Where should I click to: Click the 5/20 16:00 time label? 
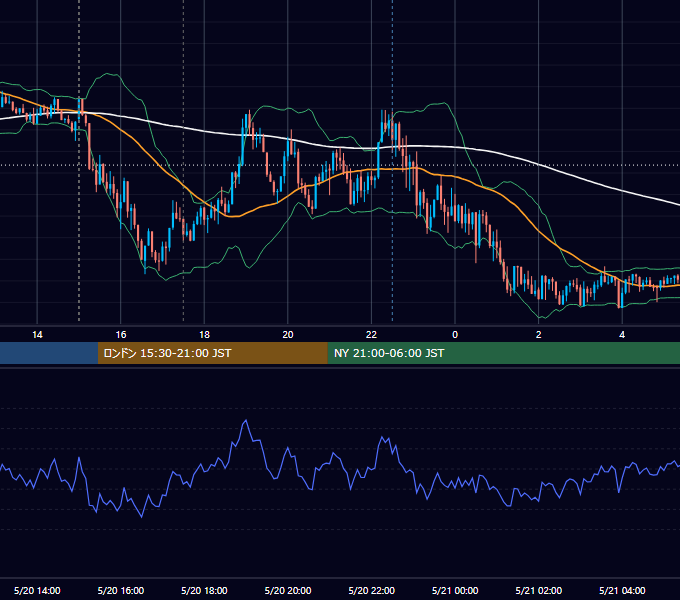coord(121,590)
